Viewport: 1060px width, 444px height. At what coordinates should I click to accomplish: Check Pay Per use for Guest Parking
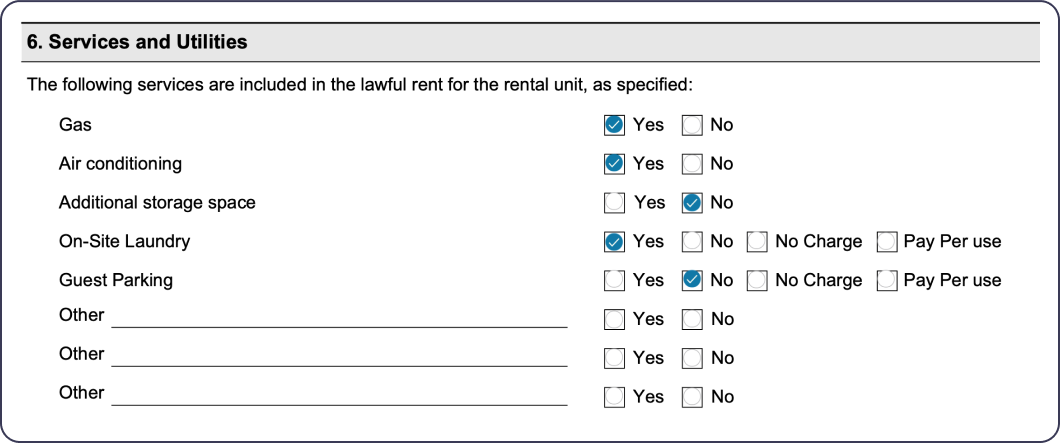tap(887, 280)
